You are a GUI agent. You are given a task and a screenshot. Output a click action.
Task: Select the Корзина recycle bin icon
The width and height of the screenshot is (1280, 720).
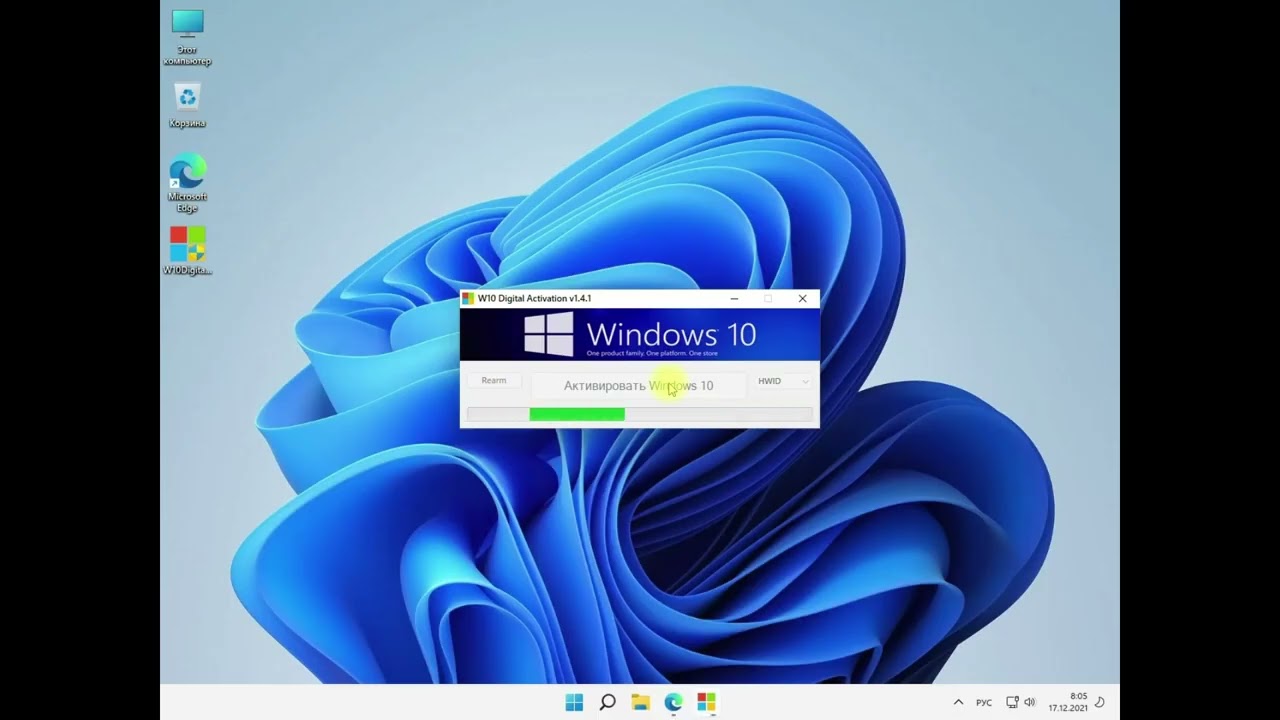coord(187,106)
